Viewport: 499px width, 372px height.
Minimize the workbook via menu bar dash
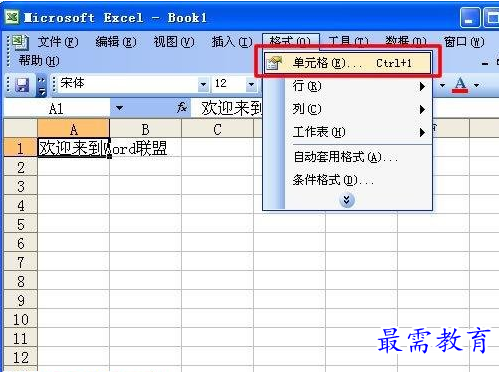pyautogui.click(x=485, y=63)
